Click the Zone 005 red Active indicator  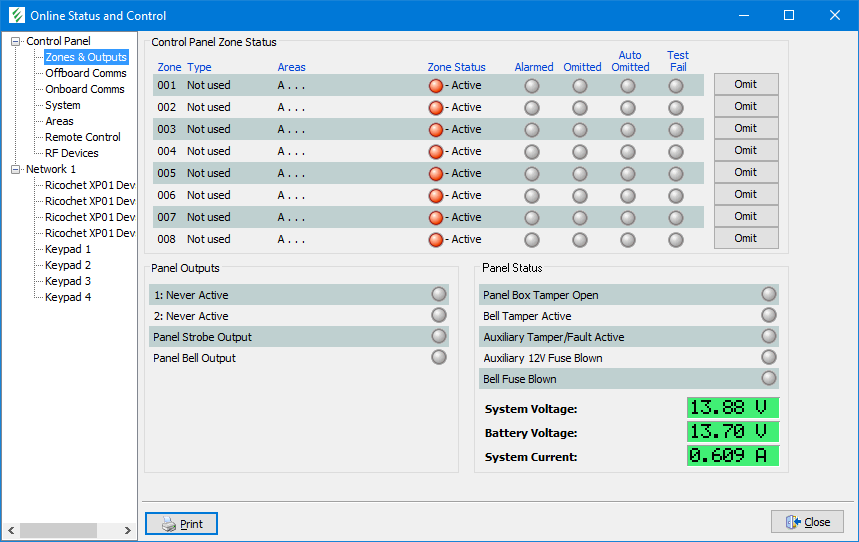point(435,174)
